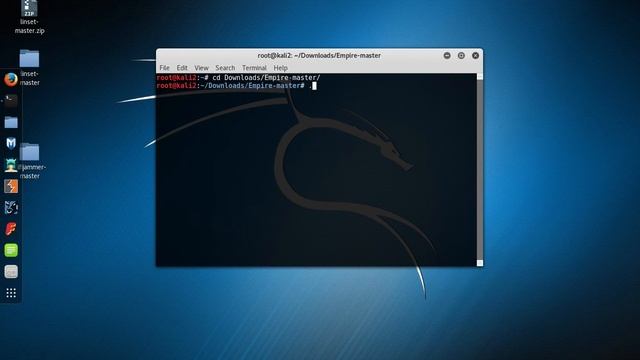Open the terminal Search menu
The height and width of the screenshot is (360, 640).
pos(225,68)
